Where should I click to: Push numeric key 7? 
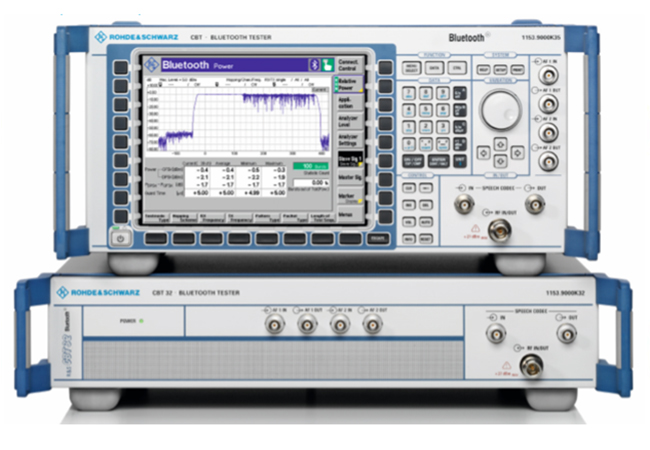[x=409, y=93]
